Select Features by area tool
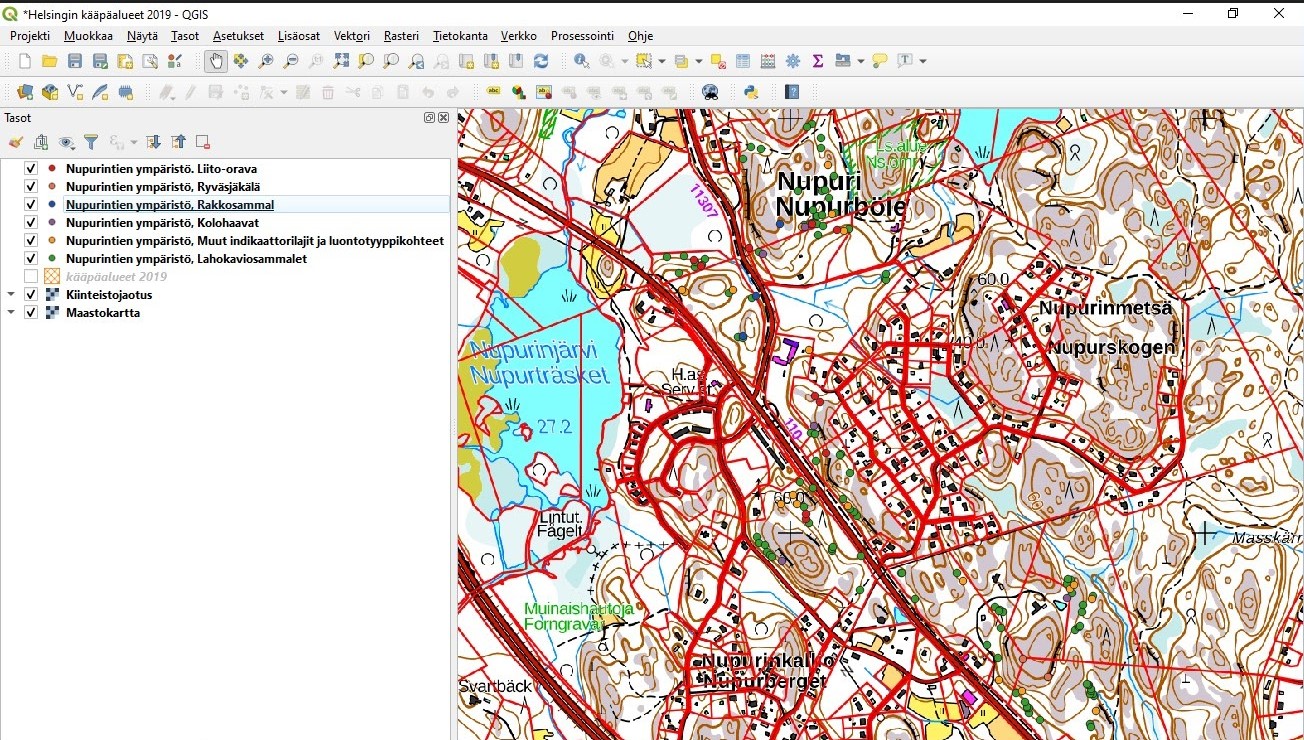Viewport: 1304px width, 740px height. (643, 61)
